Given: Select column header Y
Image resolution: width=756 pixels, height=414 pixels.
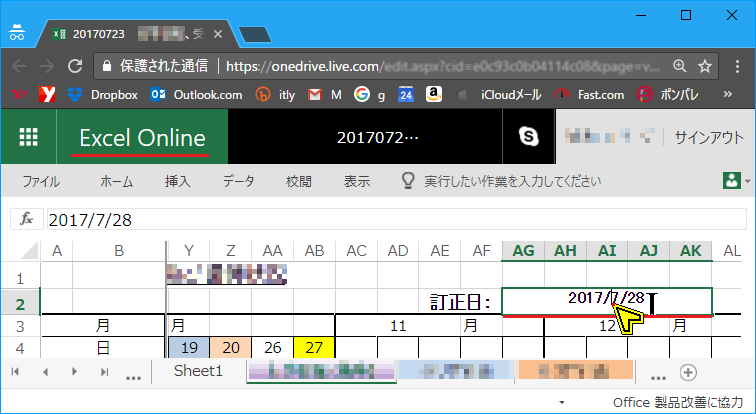Looking at the screenshot, I should coord(189,251).
